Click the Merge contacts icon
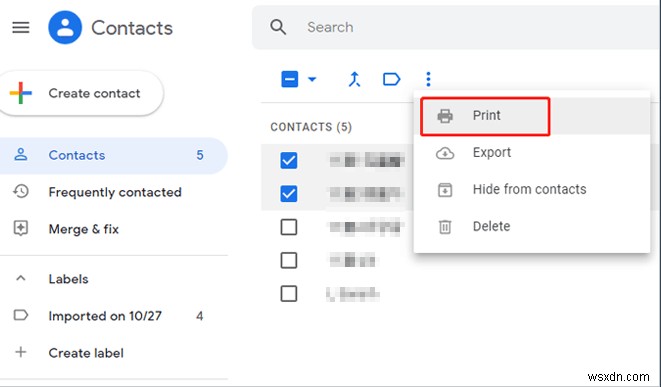 click(354, 79)
